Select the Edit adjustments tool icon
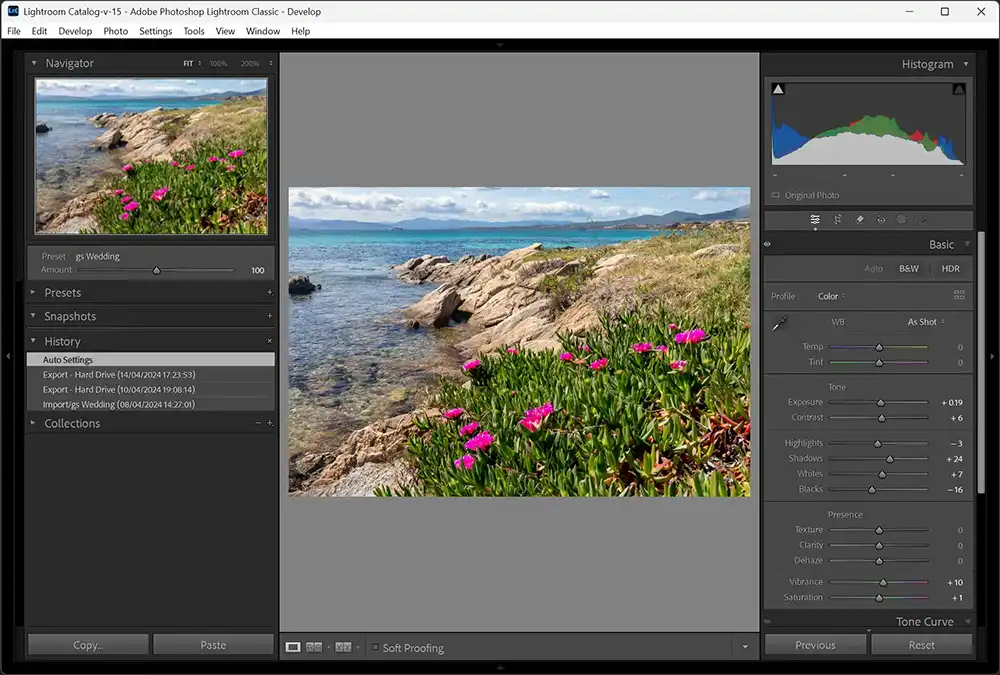This screenshot has height=675, width=1000. [x=815, y=219]
